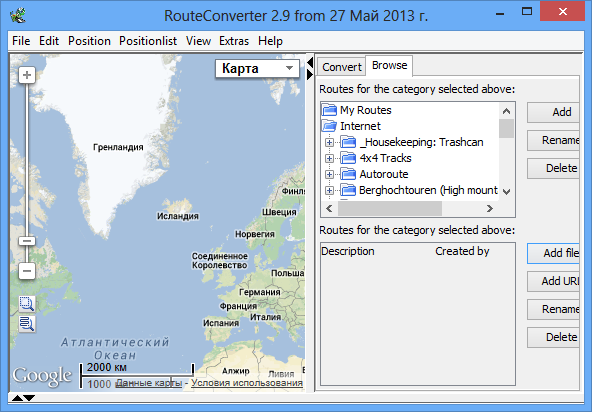The image size is (592, 412).
Task: Open the View menu
Action: [x=198, y=41]
